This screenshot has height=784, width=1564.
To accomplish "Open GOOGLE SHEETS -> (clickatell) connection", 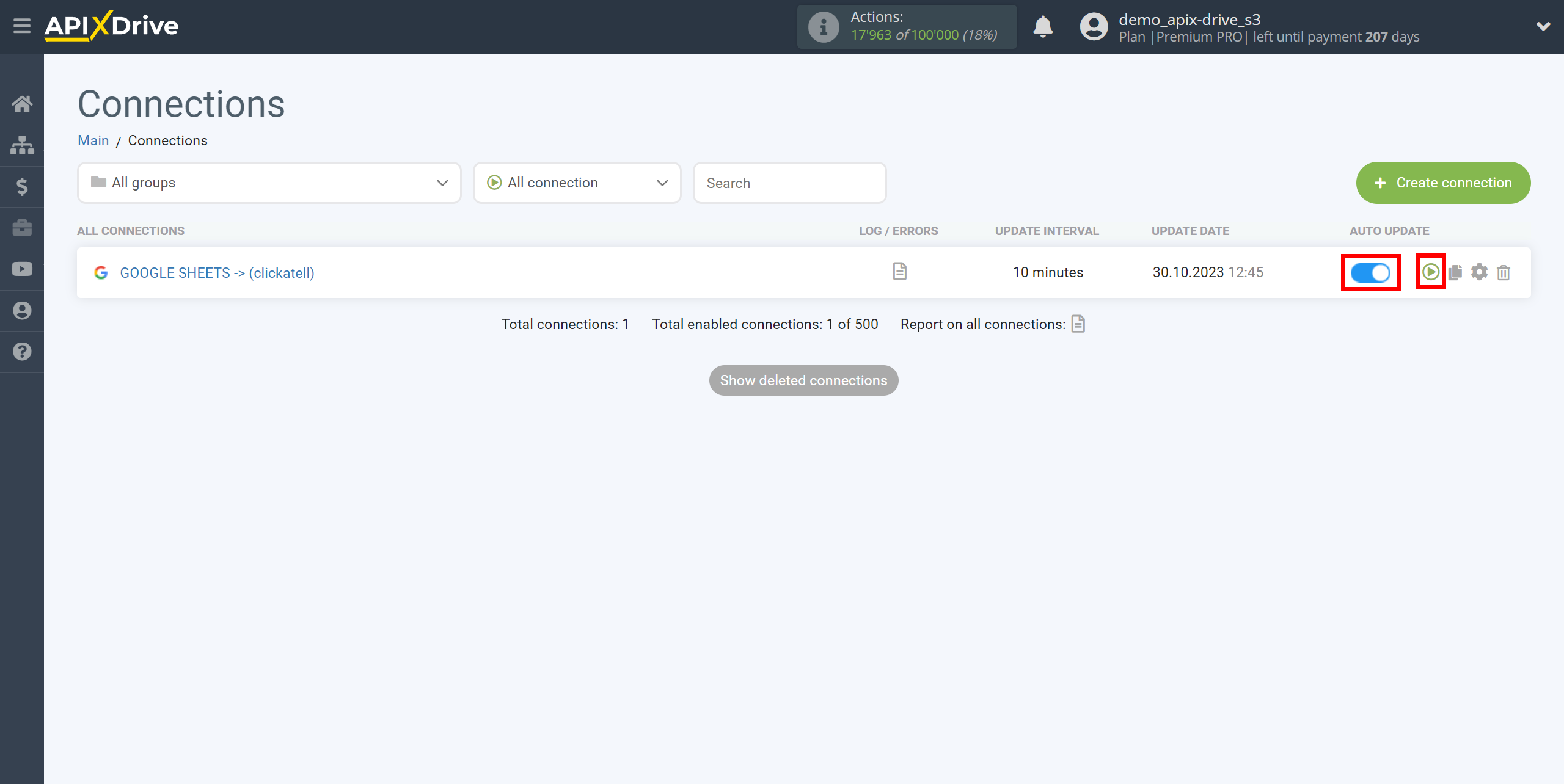I will coord(216,272).
